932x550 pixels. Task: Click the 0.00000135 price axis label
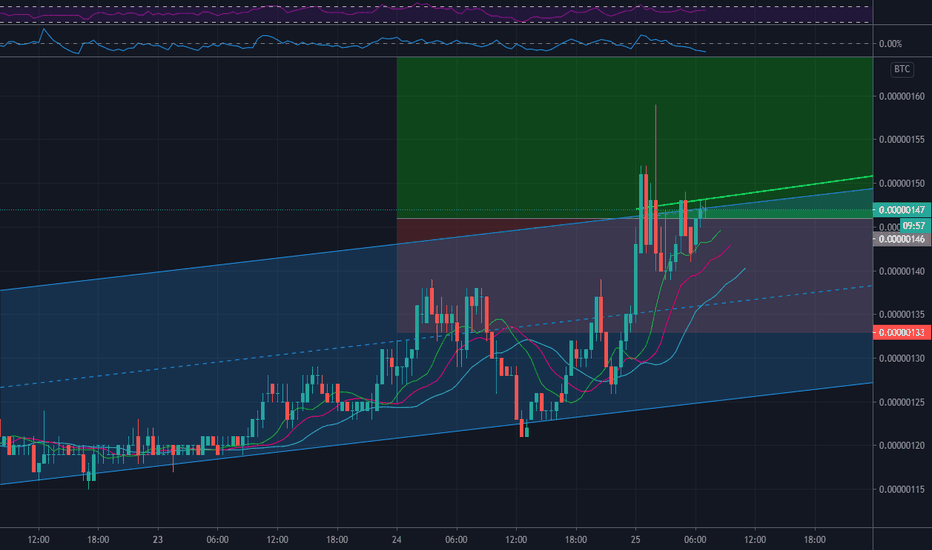point(902,315)
